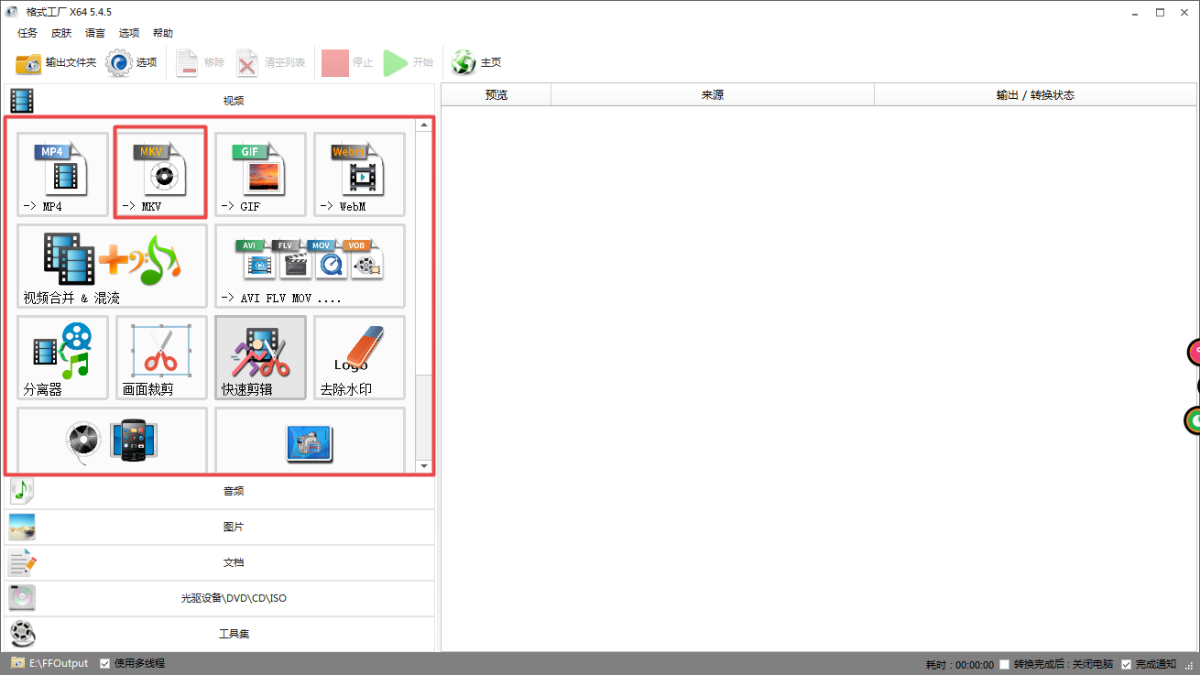This screenshot has width=1200, height=675.
Task: Click the screen recording tile
Action: 310,439
